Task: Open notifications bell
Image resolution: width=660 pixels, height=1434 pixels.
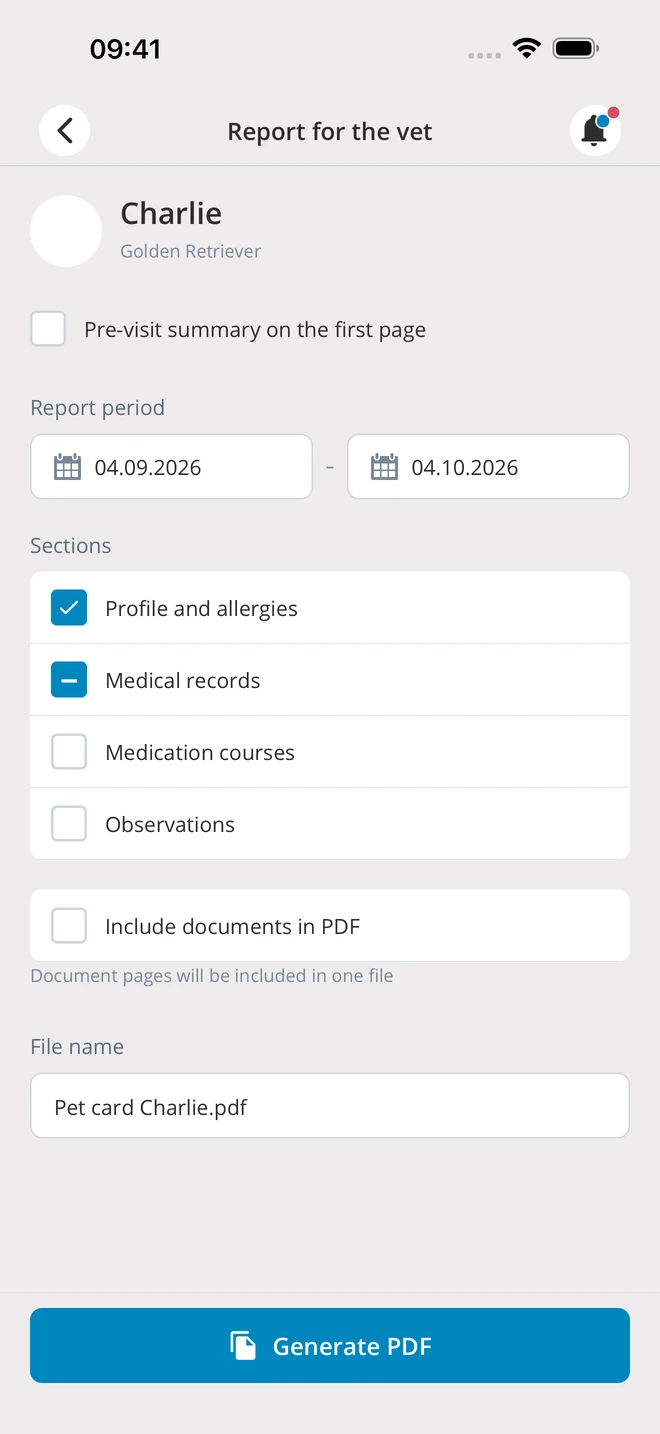Action: click(595, 131)
